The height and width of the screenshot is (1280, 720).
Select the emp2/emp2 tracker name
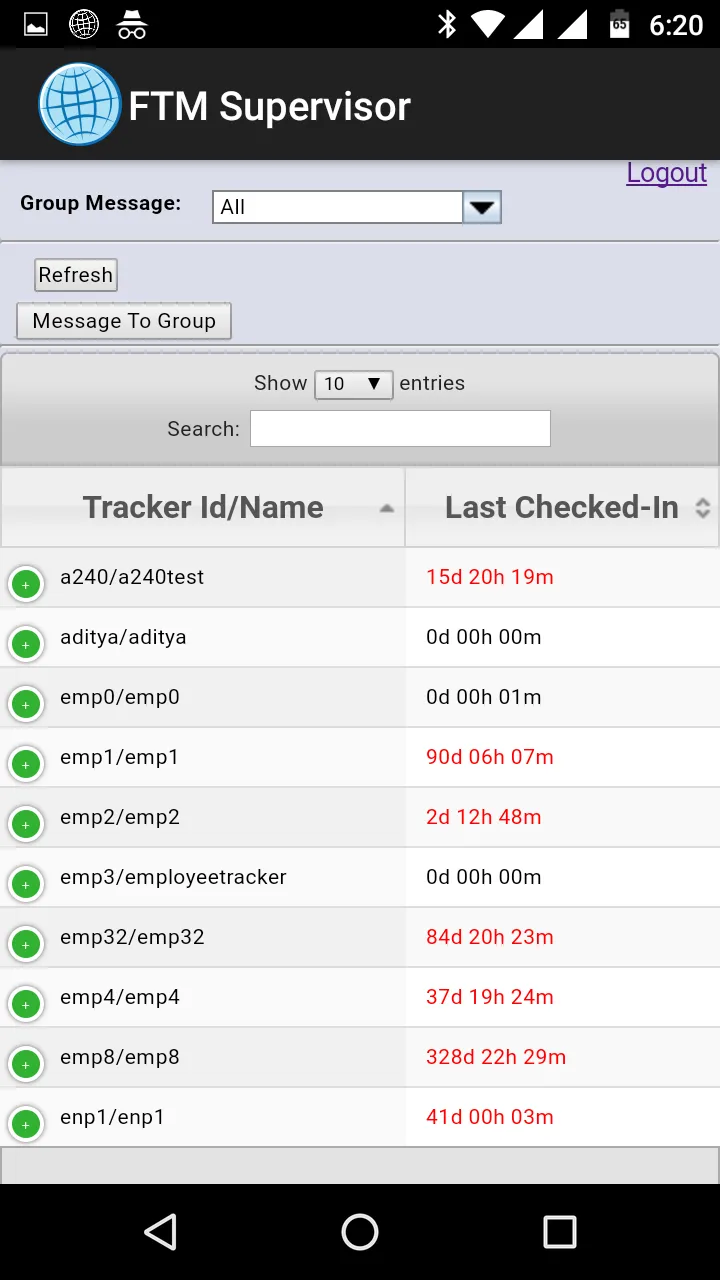tap(120, 817)
